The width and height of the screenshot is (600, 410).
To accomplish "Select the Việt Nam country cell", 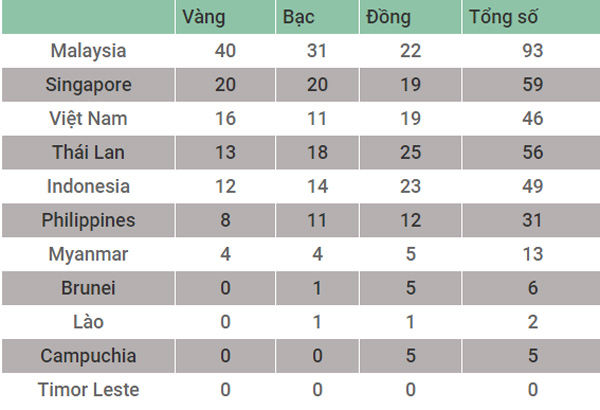I will [x=88, y=119].
